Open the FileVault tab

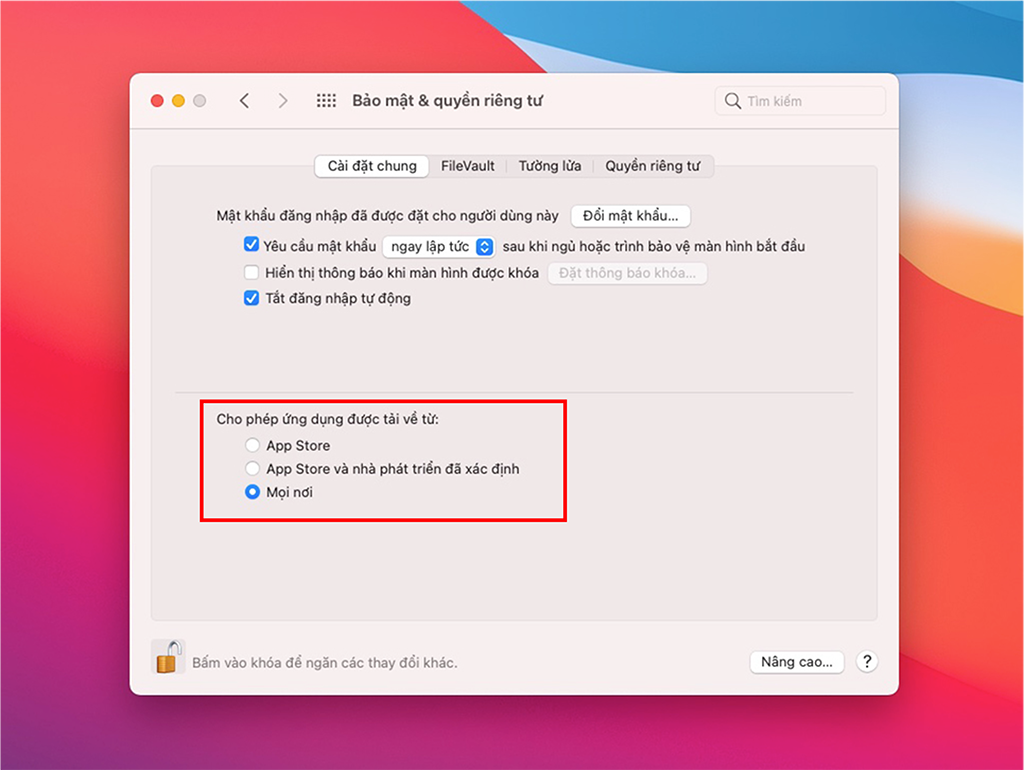(x=468, y=166)
